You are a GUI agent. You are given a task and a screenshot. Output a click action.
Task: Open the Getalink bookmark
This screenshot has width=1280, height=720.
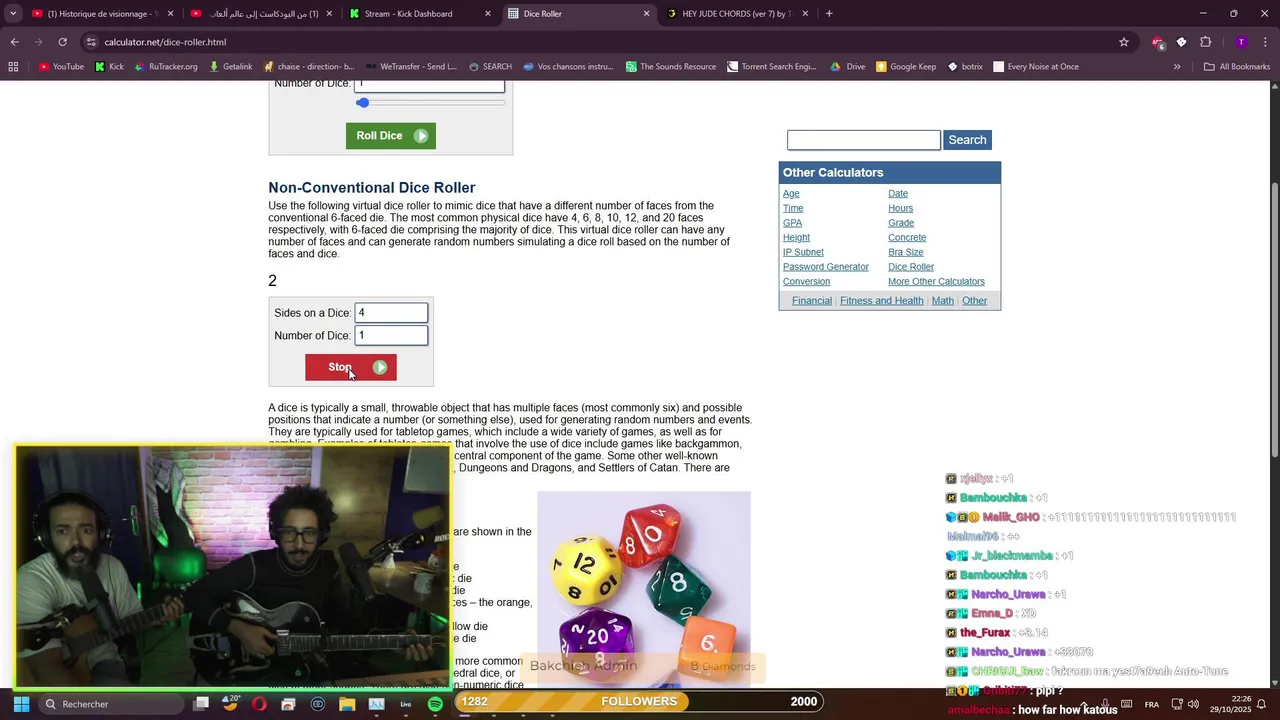[x=230, y=67]
